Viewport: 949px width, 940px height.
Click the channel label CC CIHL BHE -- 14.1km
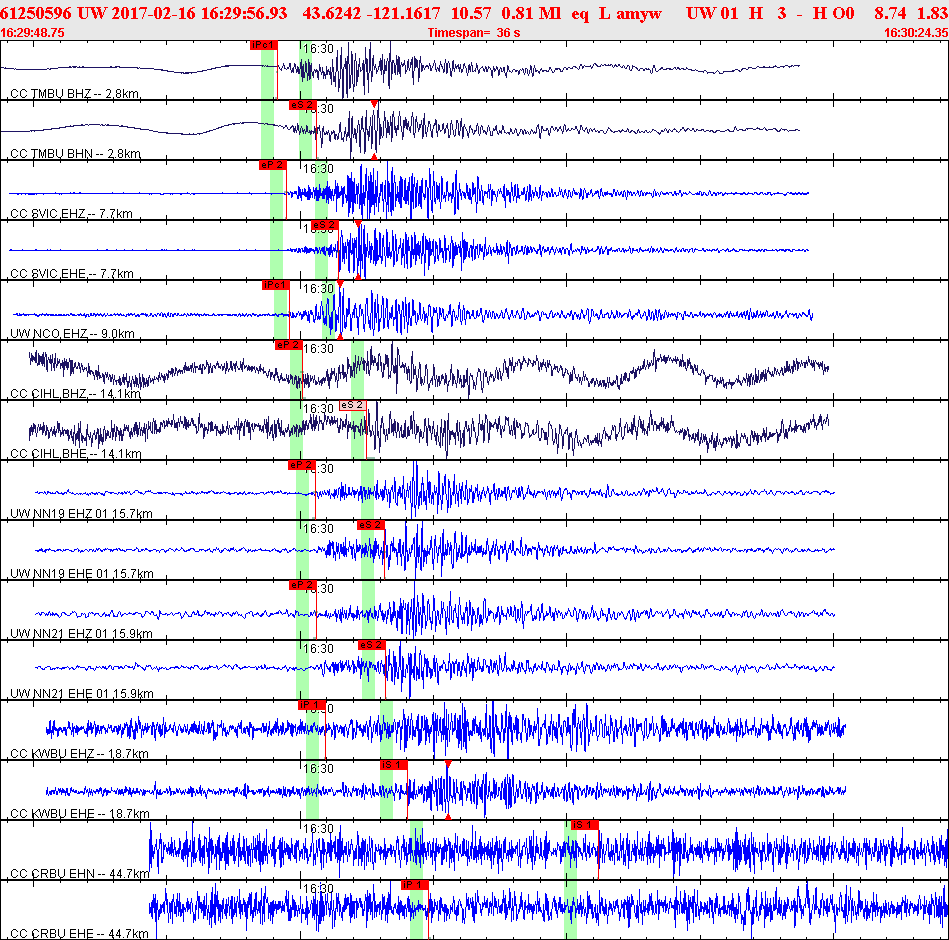[76, 453]
